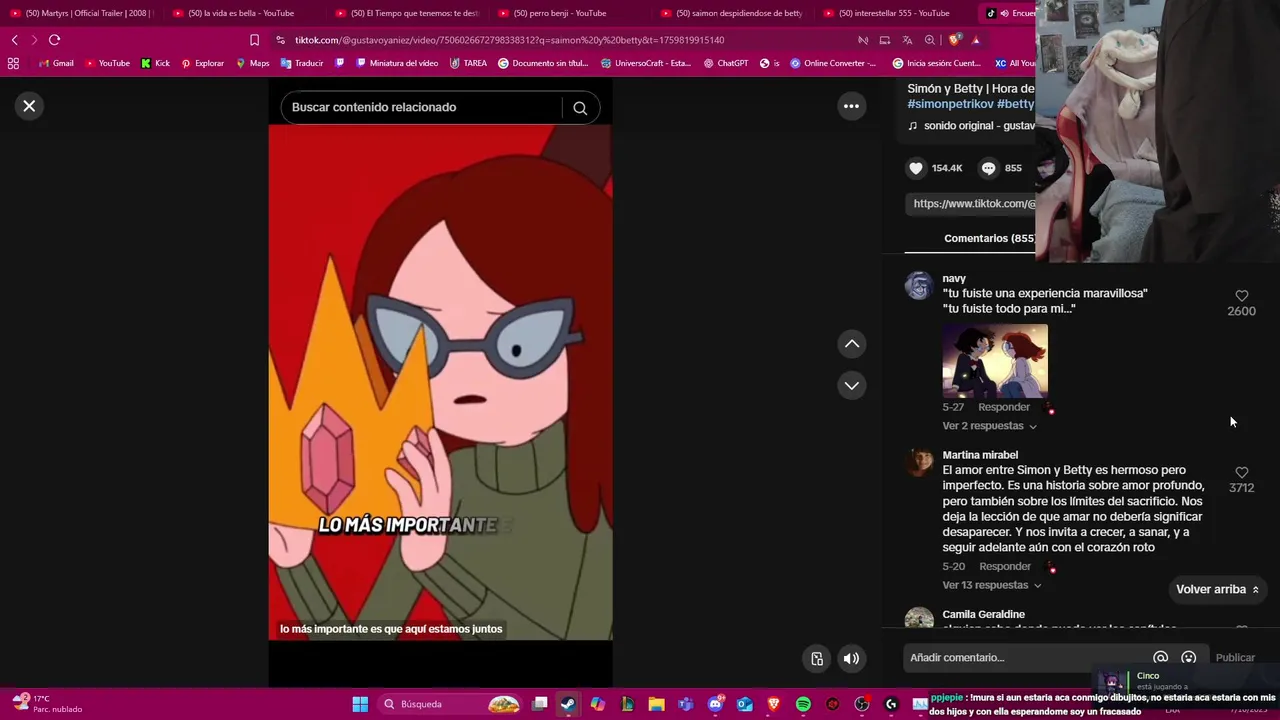Viewport: 1280px width, 720px height.
Task: Open Brave Shields lion icon
Action: pos(954,40)
